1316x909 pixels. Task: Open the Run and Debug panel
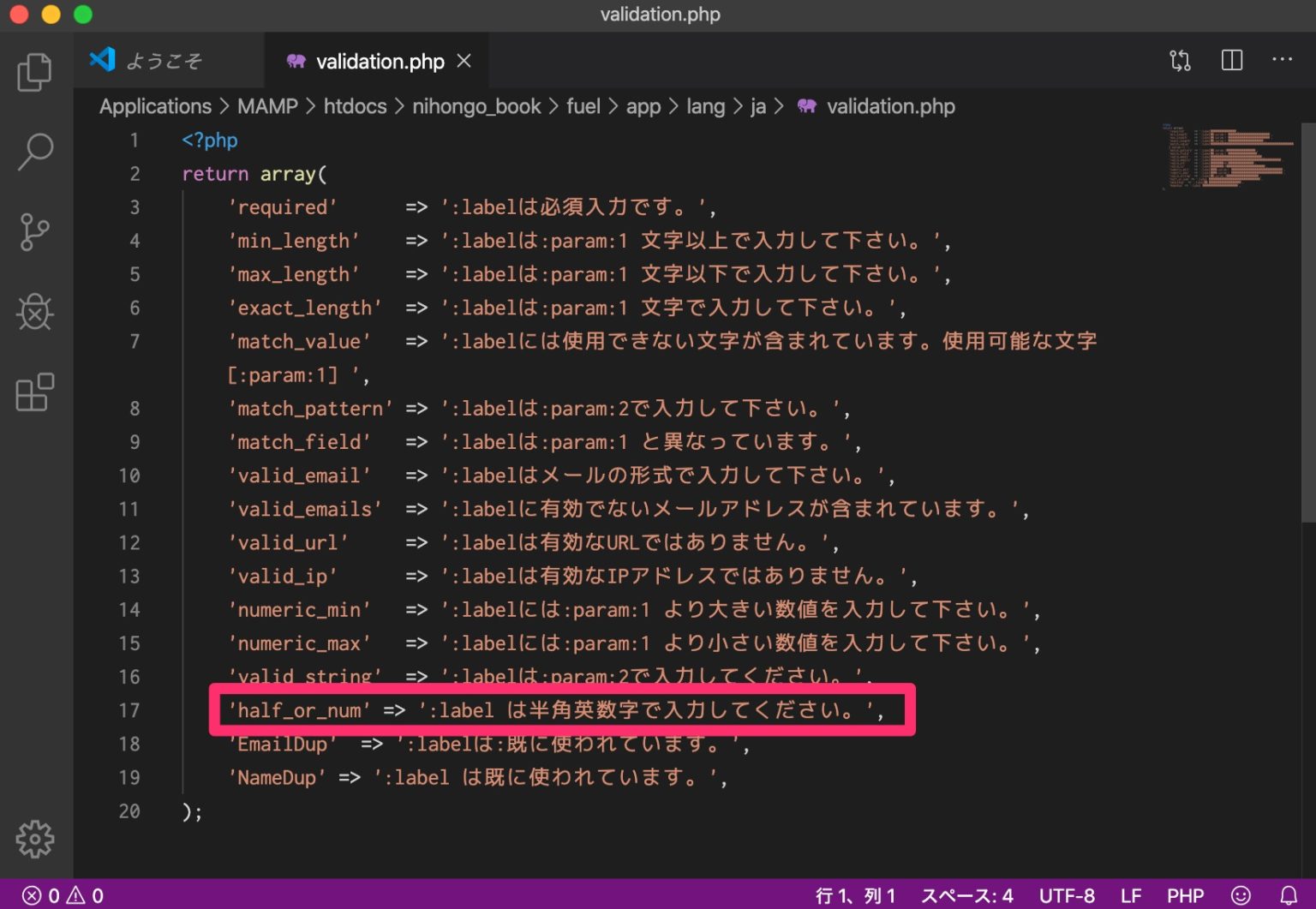34,312
